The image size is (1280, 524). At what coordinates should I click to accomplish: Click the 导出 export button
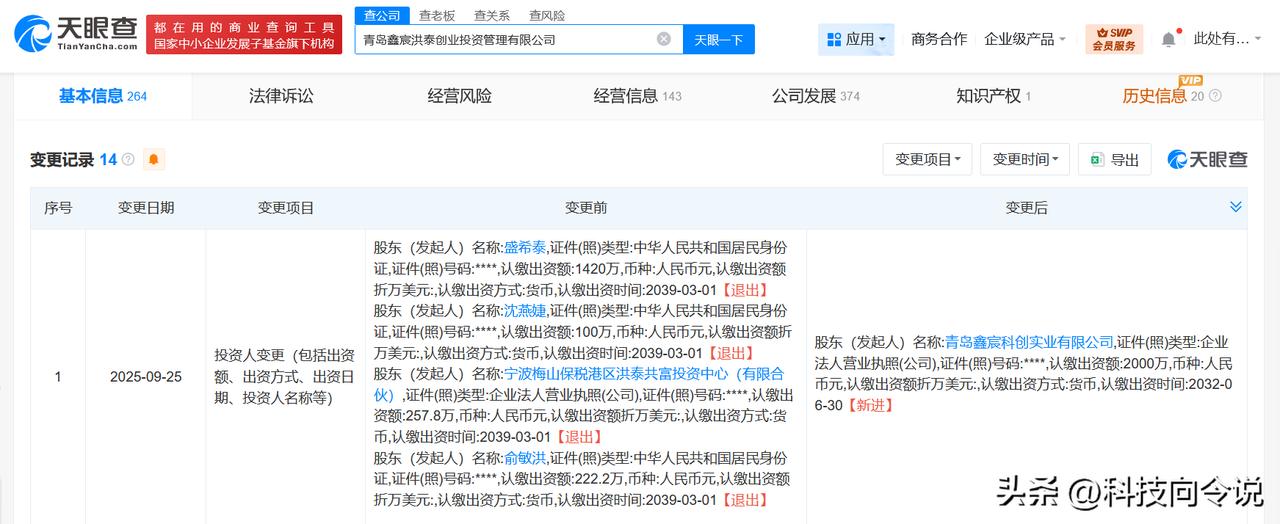[x=1115, y=159]
